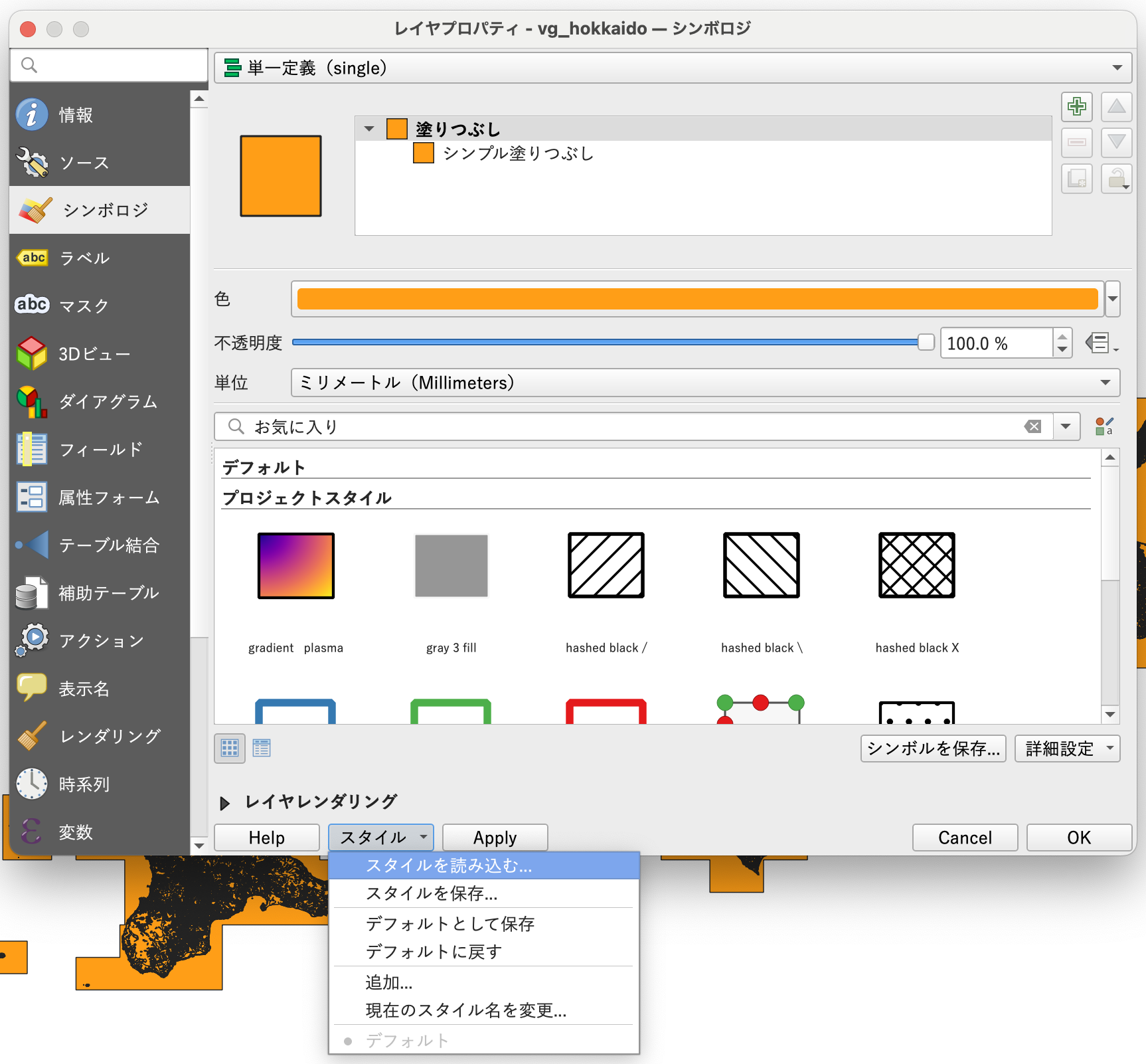Toggle the symbol layer lock icon
This screenshot has width=1146, height=1064.
coord(1116,178)
